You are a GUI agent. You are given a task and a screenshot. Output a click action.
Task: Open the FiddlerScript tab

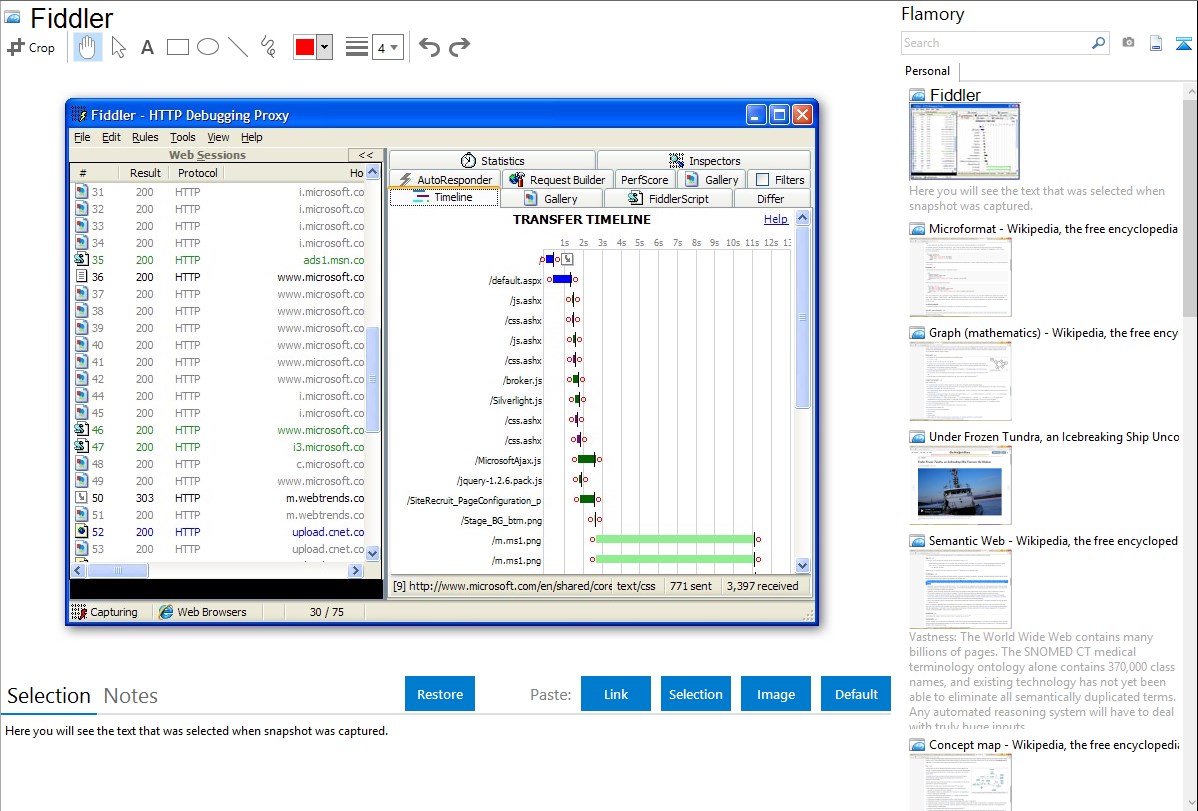click(669, 199)
